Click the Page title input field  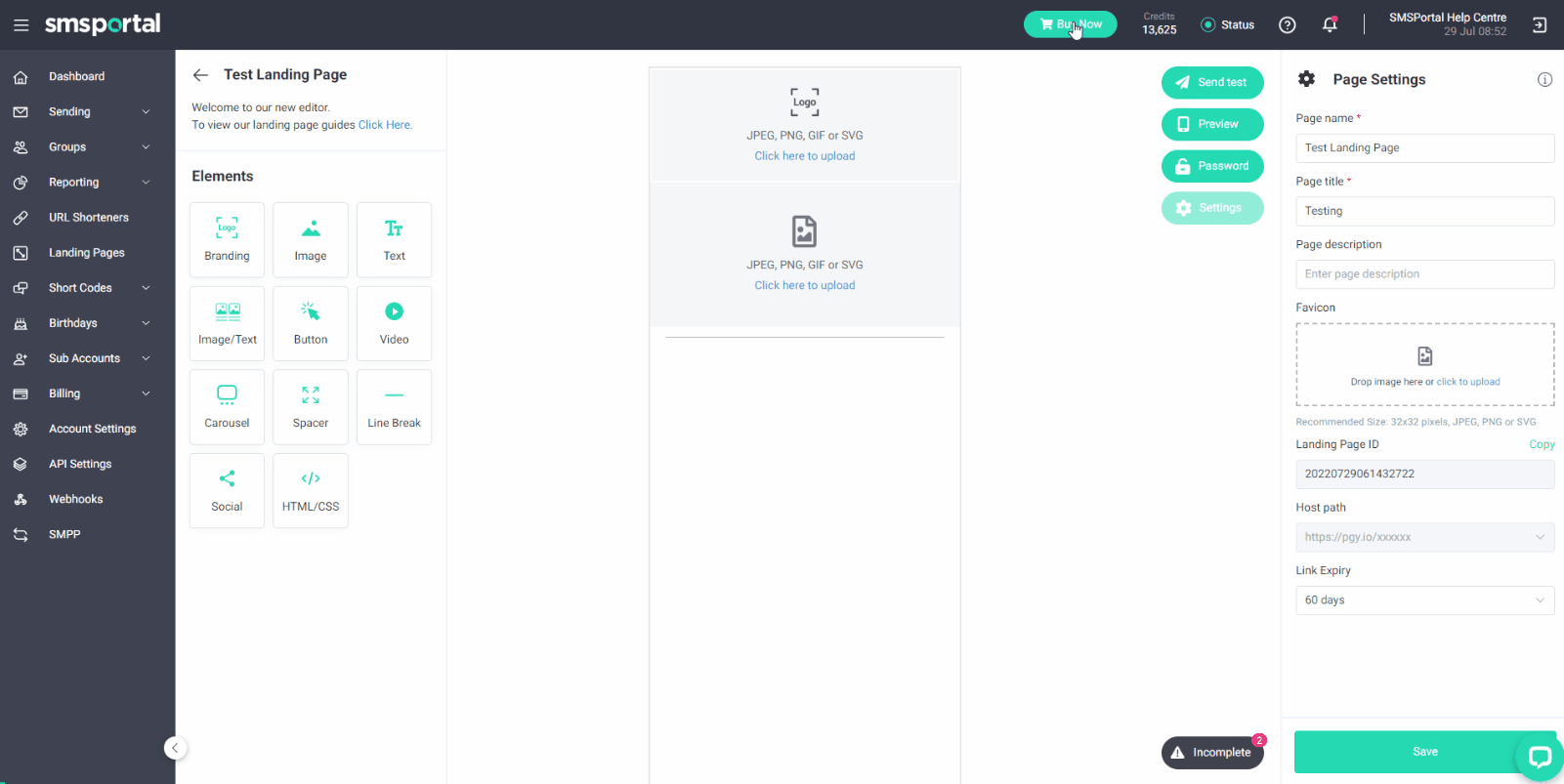[1424, 211]
